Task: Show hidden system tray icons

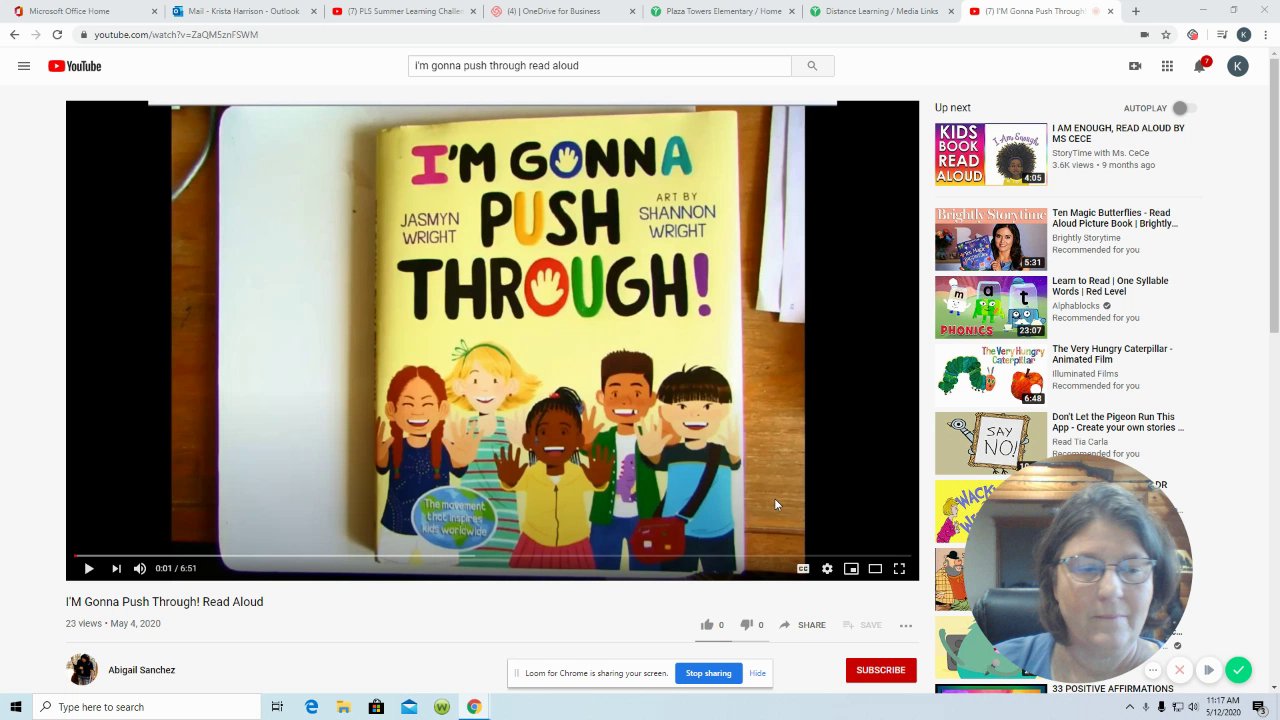Action: 1130,707
